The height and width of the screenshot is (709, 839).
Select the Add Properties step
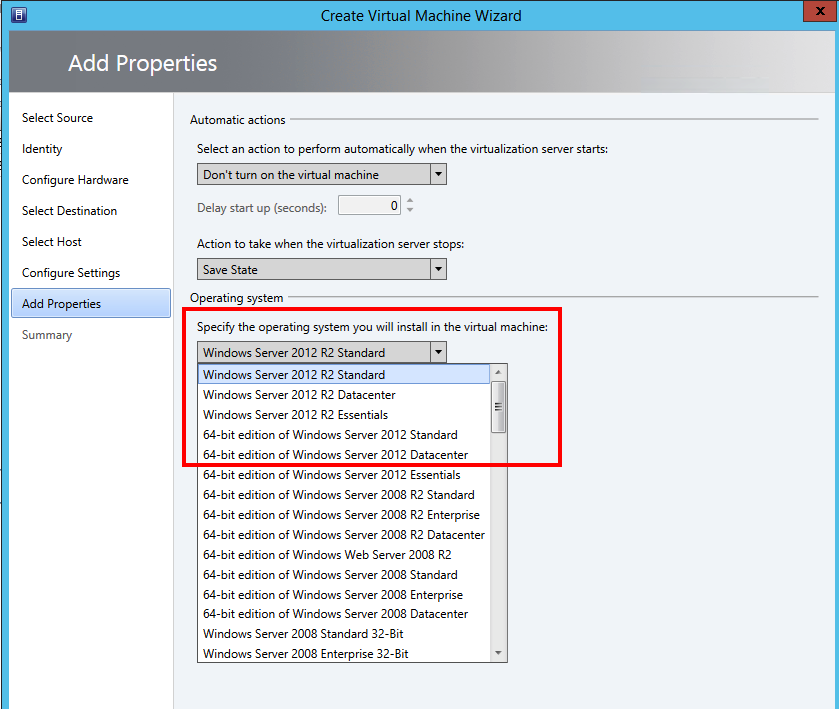point(91,303)
